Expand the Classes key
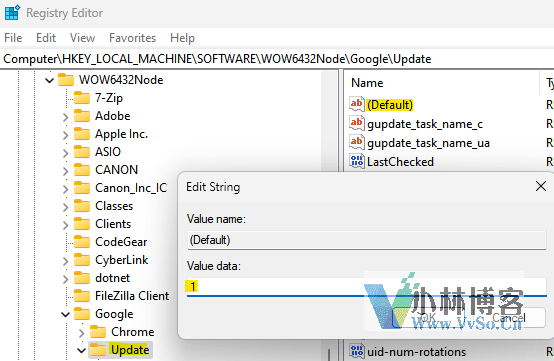The width and height of the screenshot is (554, 361). pos(66,207)
